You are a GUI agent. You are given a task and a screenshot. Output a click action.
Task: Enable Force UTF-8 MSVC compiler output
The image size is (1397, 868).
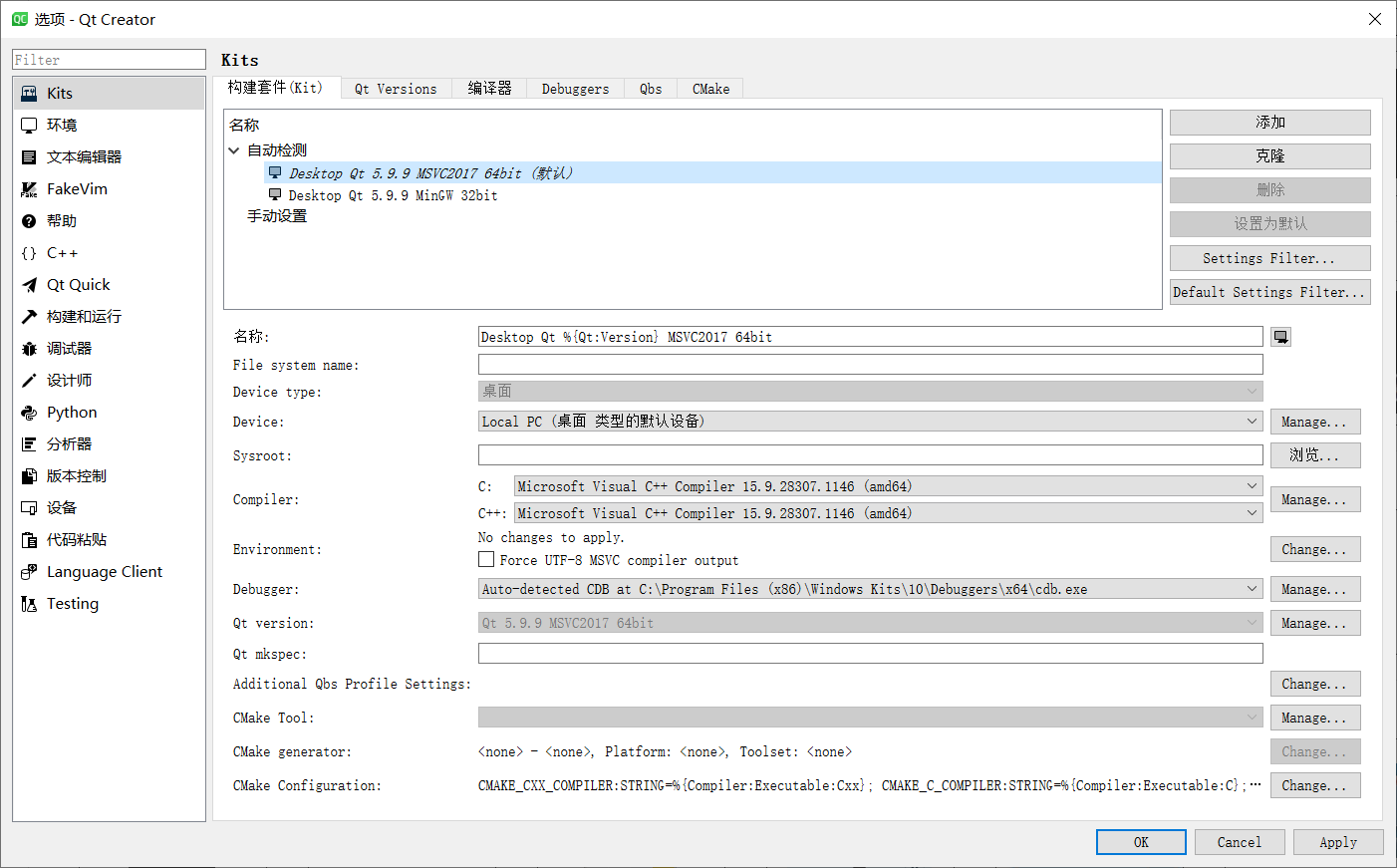pyautogui.click(x=486, y=559)
